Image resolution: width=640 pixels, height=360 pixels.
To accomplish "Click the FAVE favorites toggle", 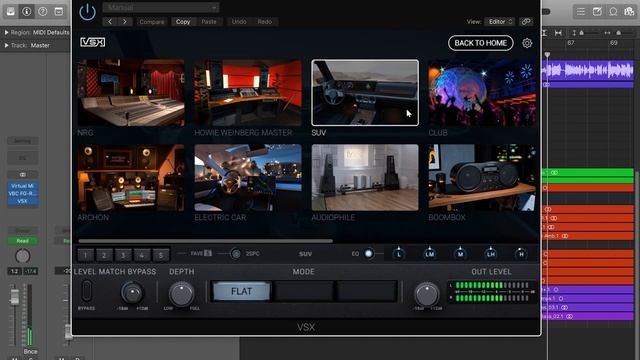I will tap(201, 253).
